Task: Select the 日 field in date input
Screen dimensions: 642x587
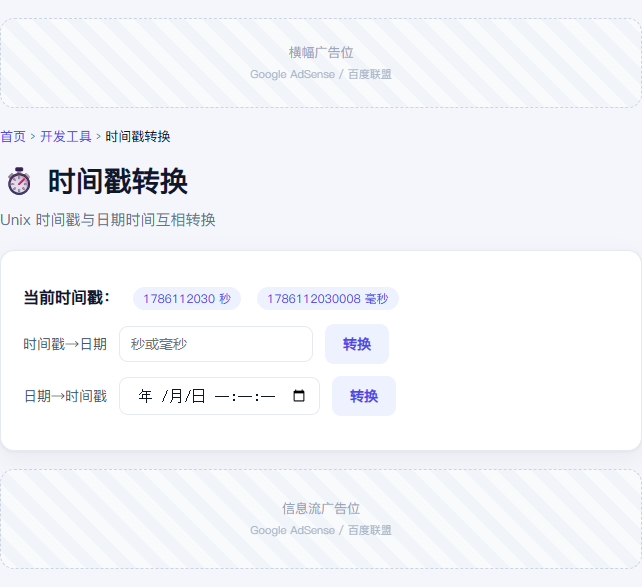Action: 198,396
